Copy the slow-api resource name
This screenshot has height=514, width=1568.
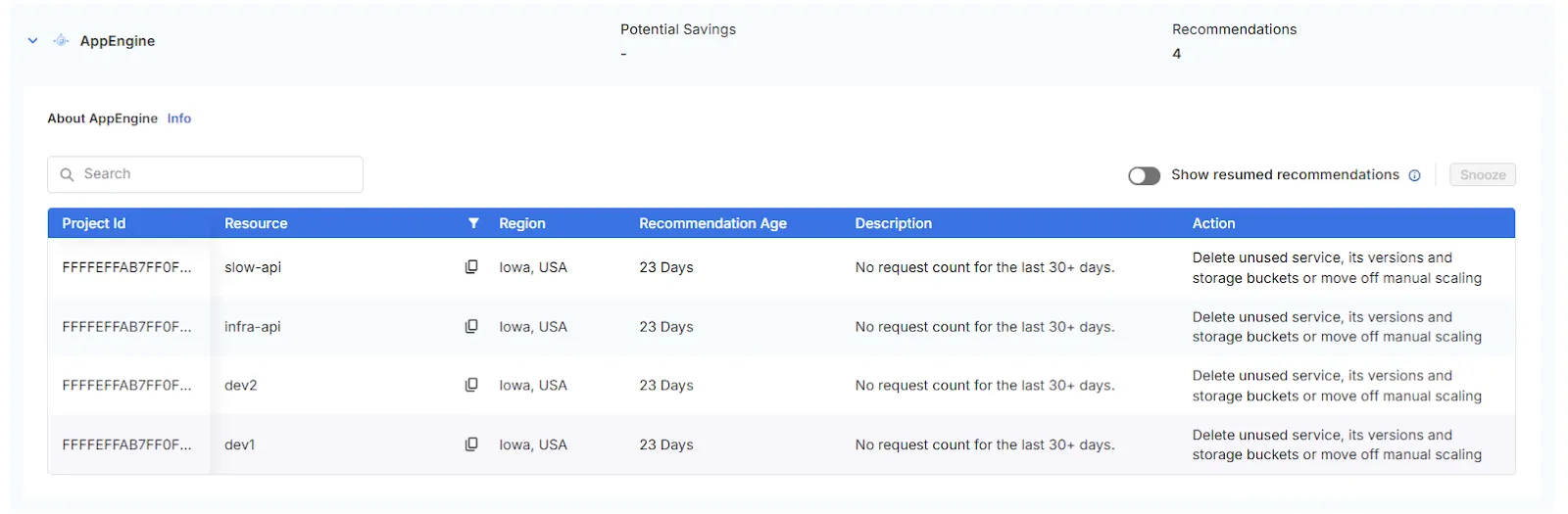click(471, 267)
